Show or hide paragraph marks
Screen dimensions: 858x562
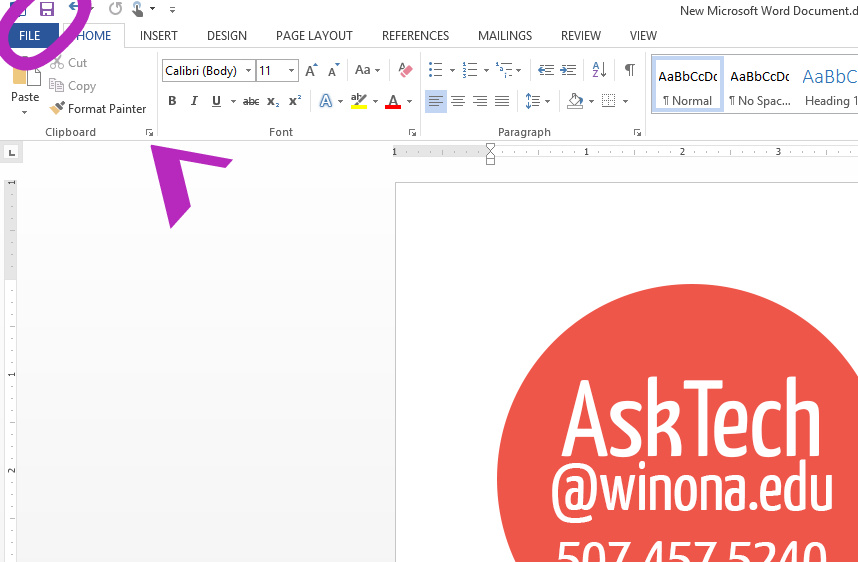629,70
